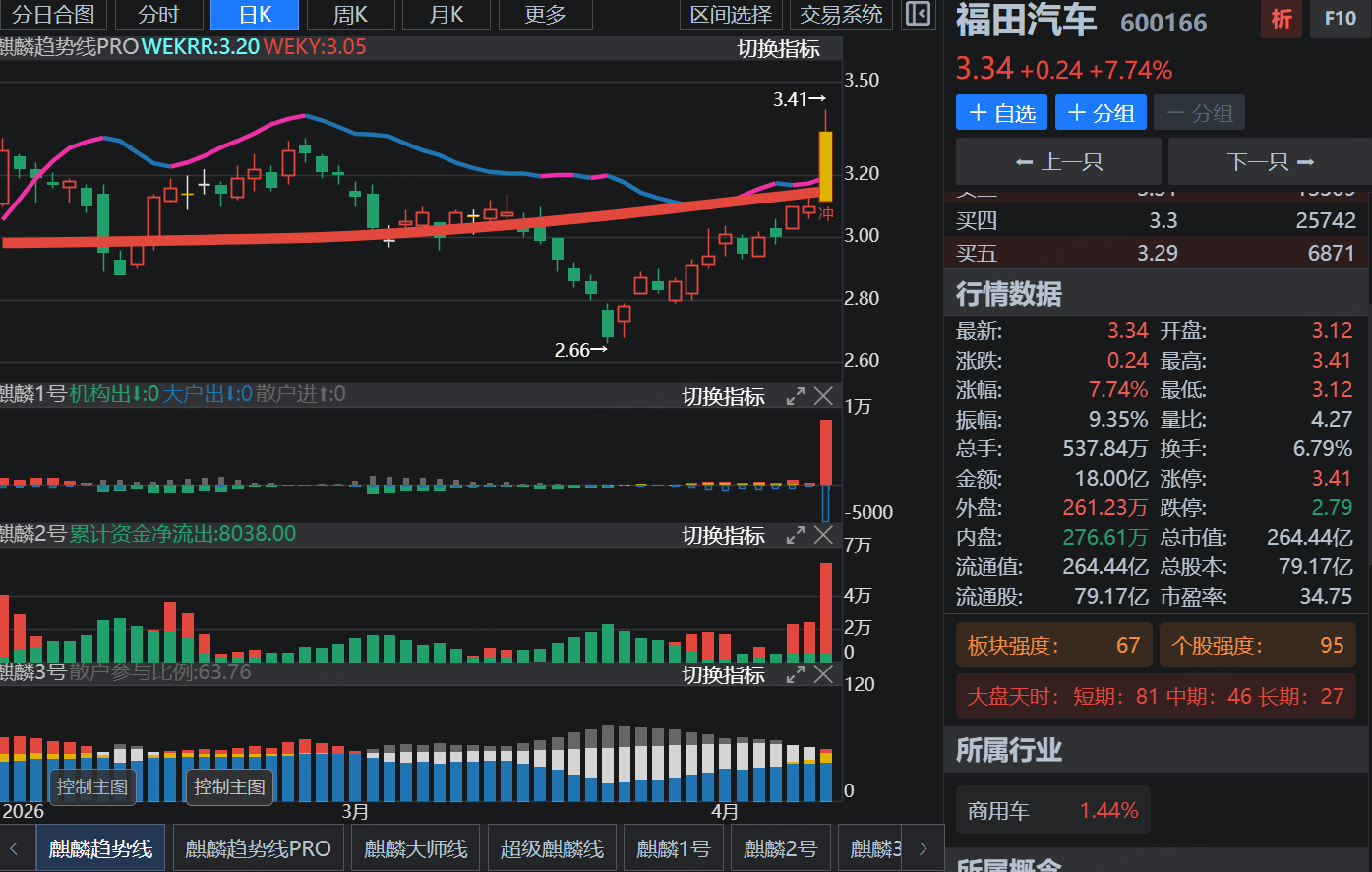Viewport: 1372px width, 872px height.
Task: Click the 区间选择 range selection button
Action: coord(731,15)
